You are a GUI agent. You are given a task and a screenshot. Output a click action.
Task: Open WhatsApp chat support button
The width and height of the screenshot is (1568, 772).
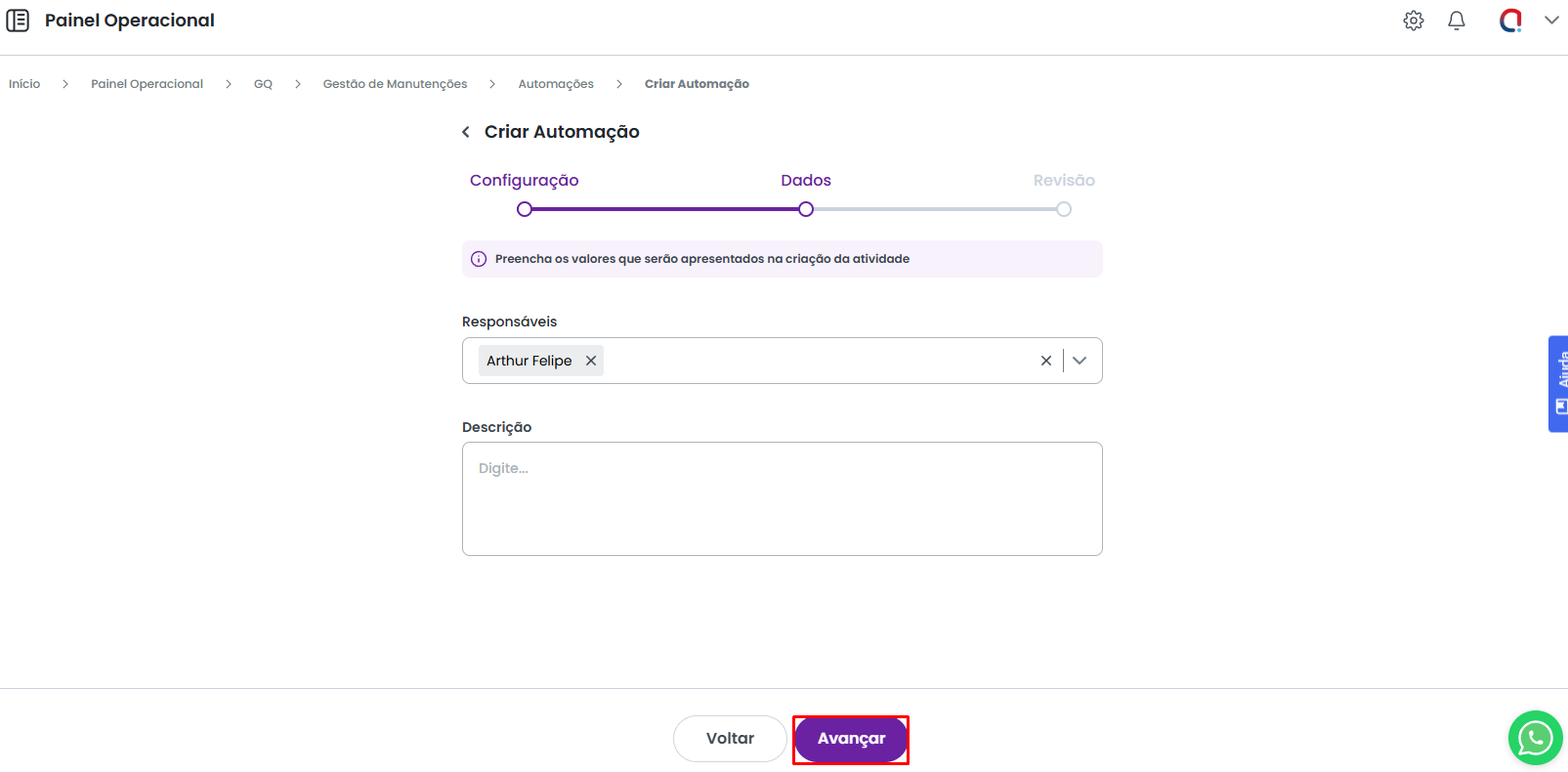pos(1535,738)
